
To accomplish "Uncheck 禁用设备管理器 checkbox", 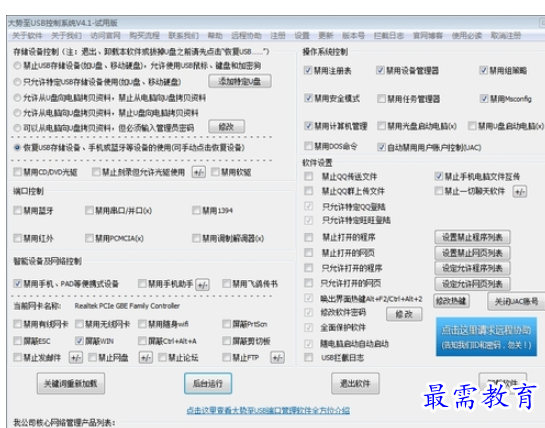I will coord(380,70).
